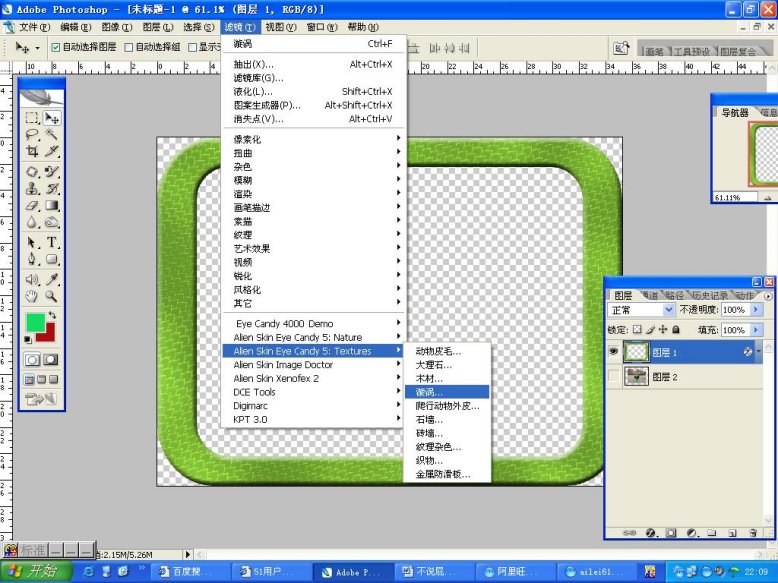Viewport: 778px width, 583px height.
Task: Open the 文件(F) menu
Action: coord(34,27)
